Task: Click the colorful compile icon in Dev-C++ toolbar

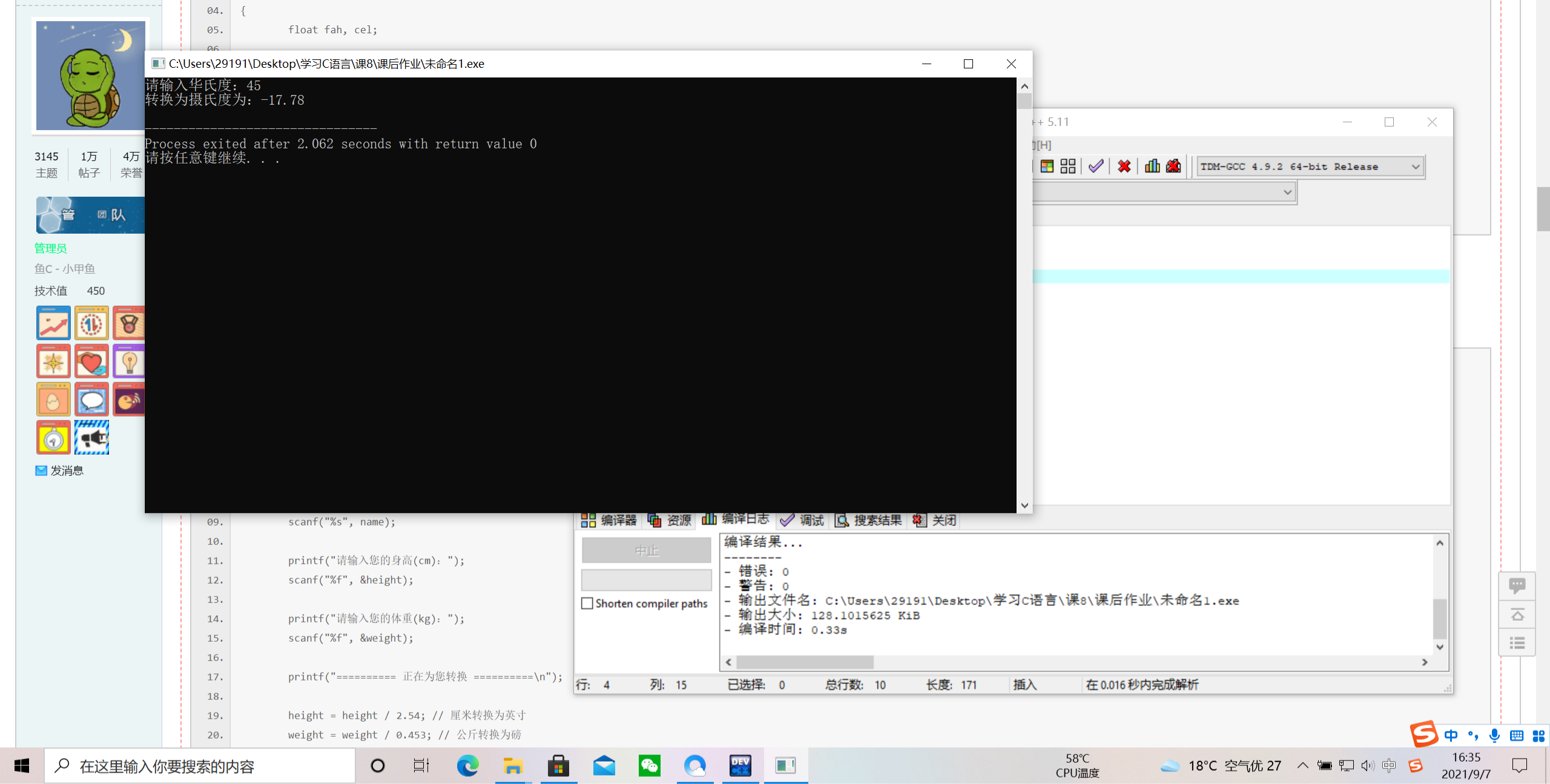Action: [1047, 166]
